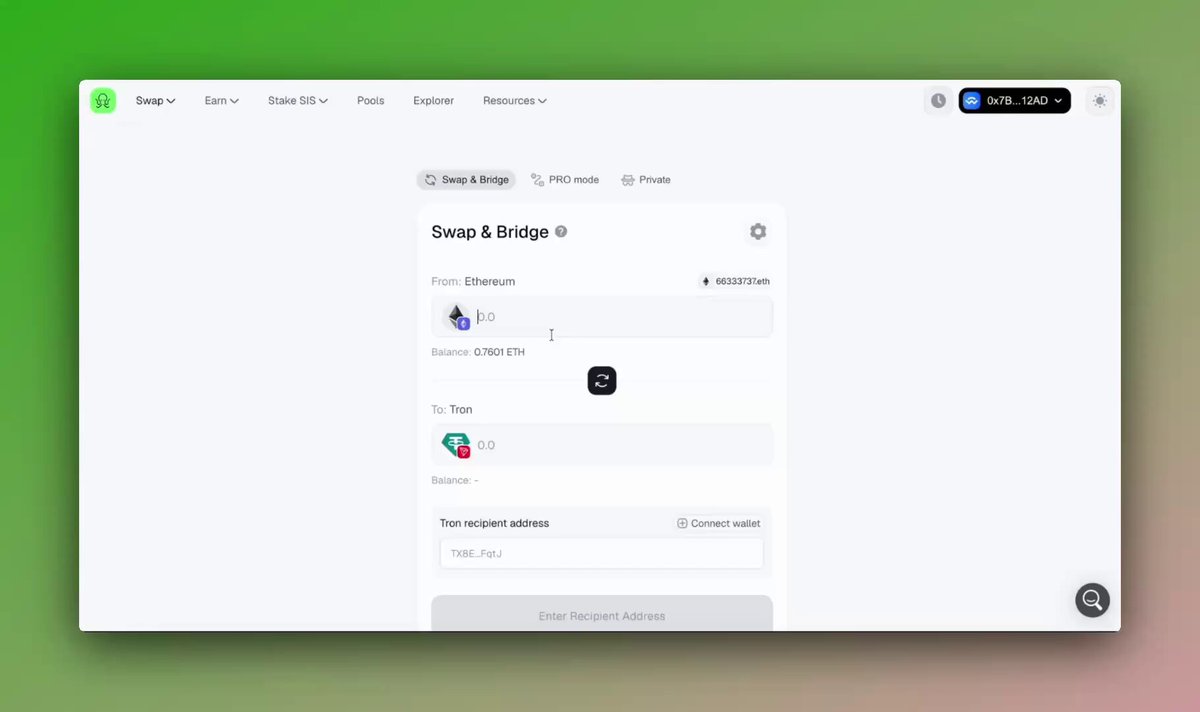This screenshot has width=1200, height=712.
Task: Toggle the light/dark theme sun icon
Action: coord(1100,101)
